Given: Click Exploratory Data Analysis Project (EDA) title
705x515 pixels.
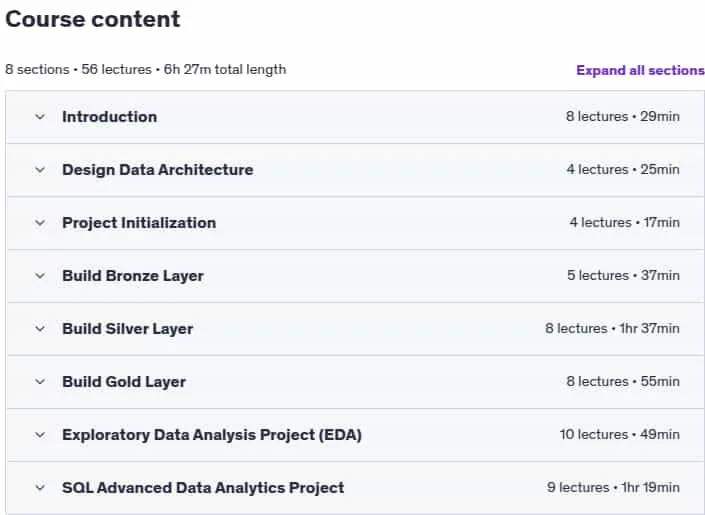Looking at the screenshot, I should pos(212,435).
